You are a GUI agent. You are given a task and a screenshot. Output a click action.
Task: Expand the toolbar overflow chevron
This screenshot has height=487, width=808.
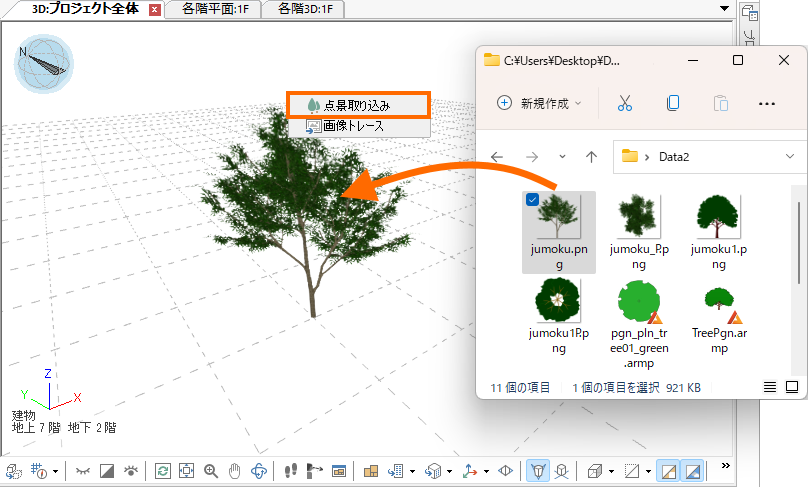[x=727, y=466]
